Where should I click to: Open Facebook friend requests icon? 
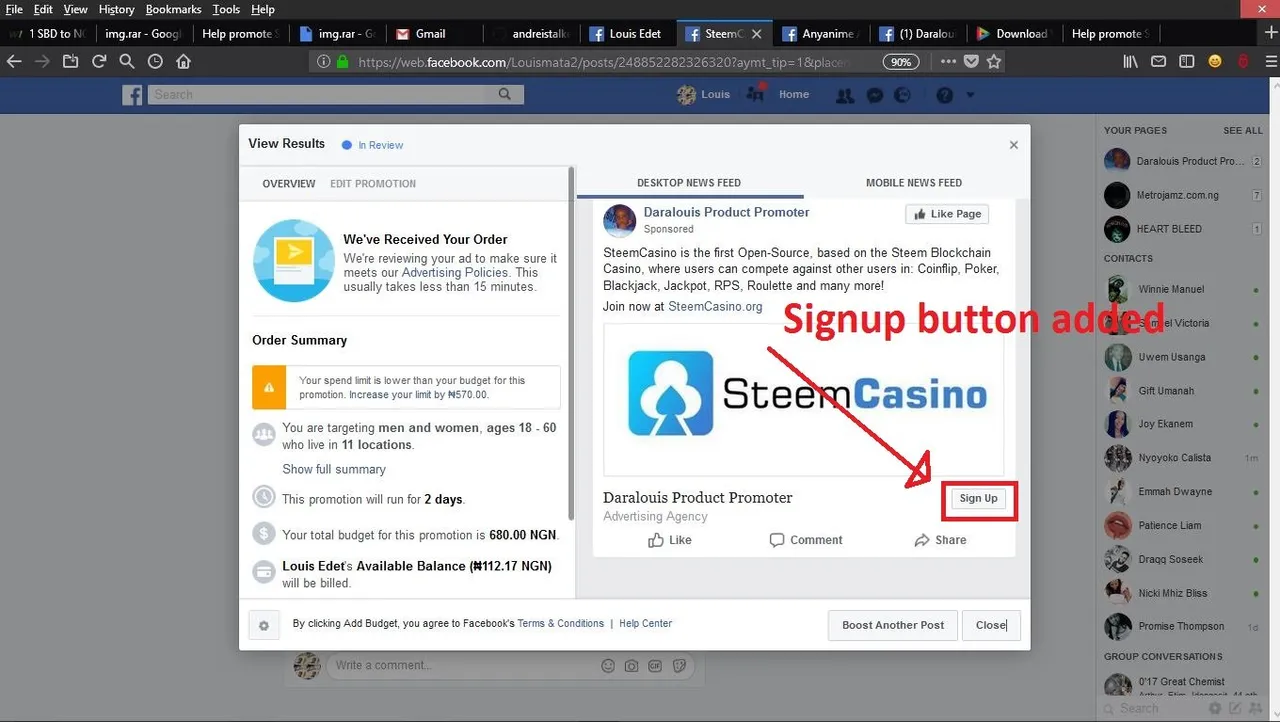(845, 95)
